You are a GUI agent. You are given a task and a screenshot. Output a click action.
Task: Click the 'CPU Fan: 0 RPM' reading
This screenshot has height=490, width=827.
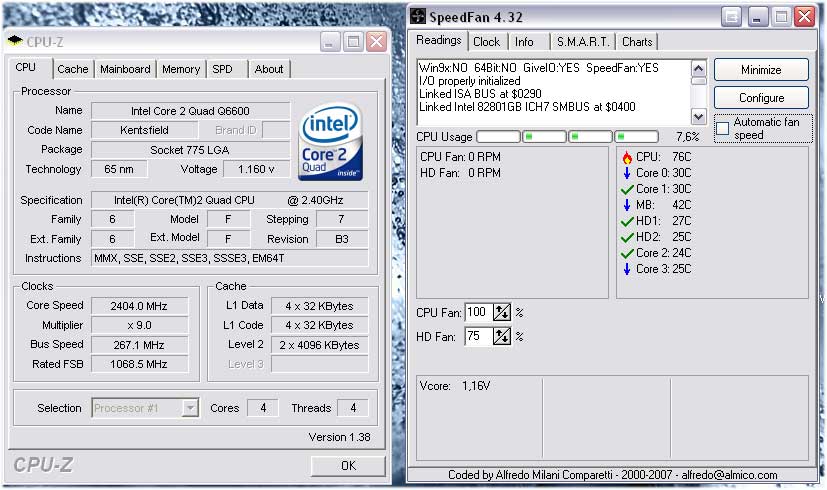pyautogui.click(x=460, y=157)
